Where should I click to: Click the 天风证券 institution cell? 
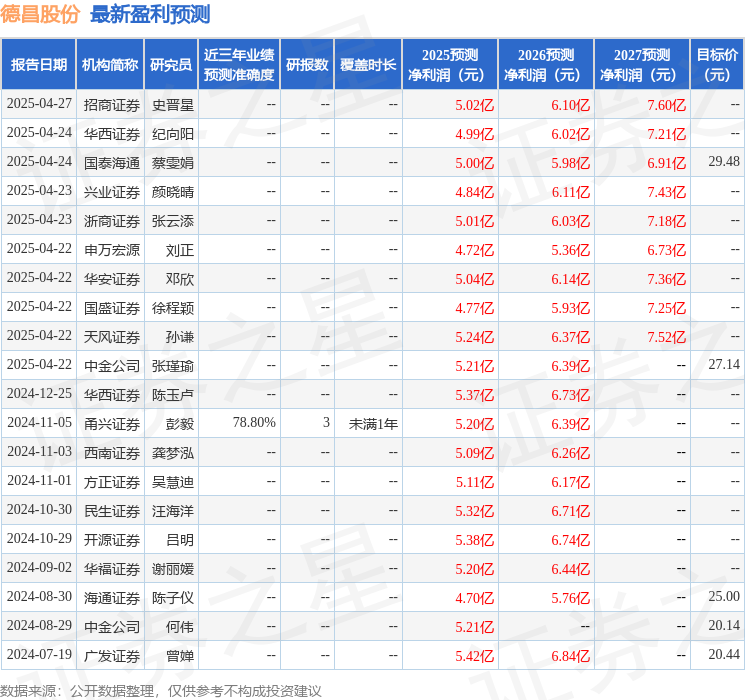click(112, 337)
